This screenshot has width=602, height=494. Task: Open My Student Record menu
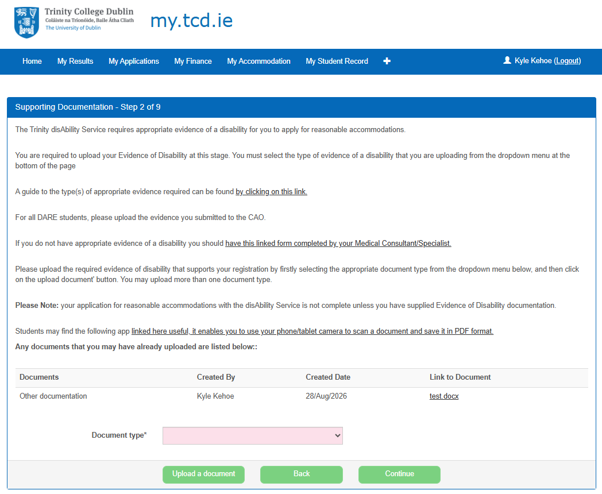click(337, 61)
